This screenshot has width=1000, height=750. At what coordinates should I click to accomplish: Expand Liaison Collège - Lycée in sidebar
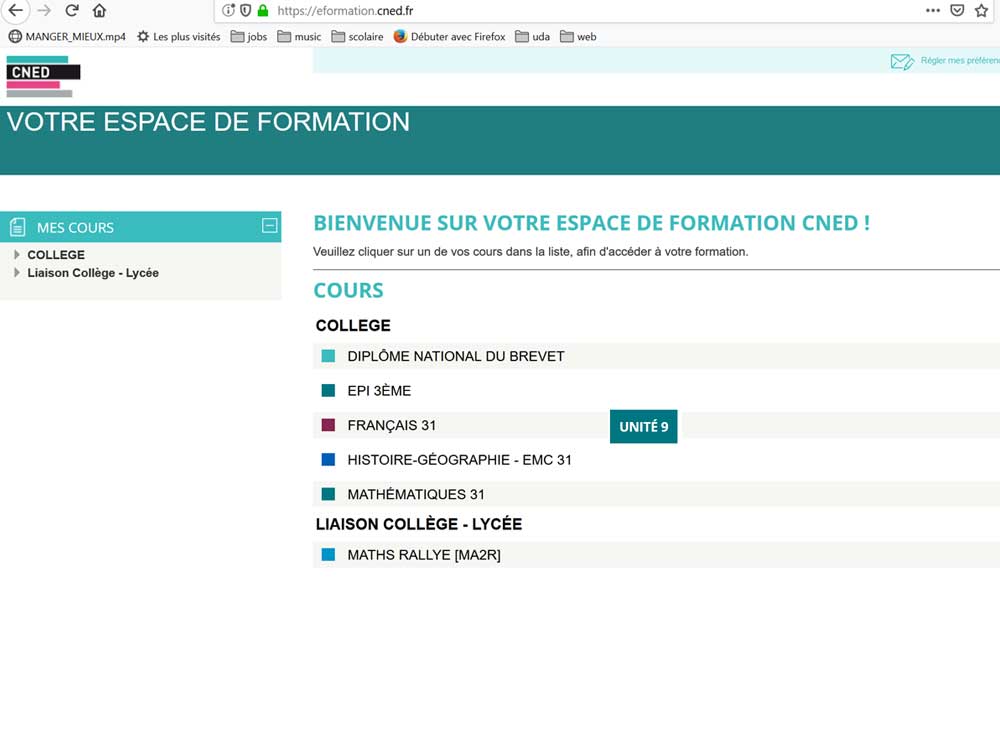pos(17,273)
